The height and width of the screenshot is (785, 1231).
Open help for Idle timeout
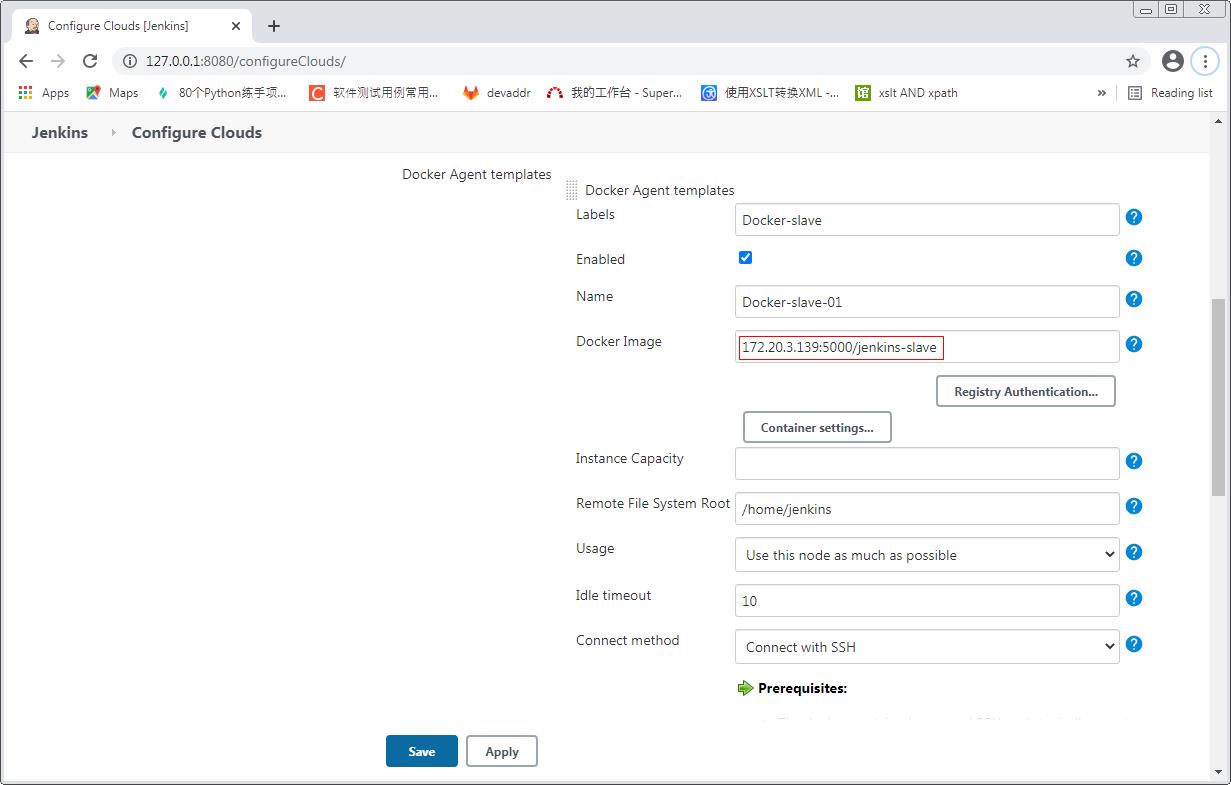click(1134, 598)
